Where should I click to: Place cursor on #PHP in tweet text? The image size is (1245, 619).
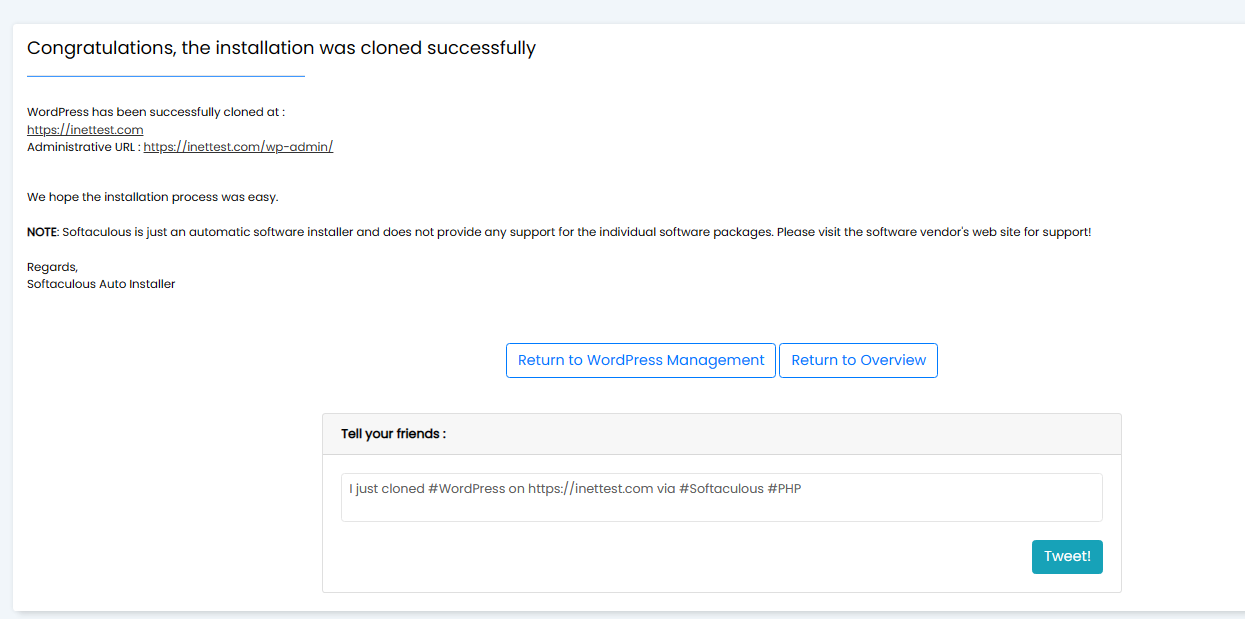coord(785,489)
